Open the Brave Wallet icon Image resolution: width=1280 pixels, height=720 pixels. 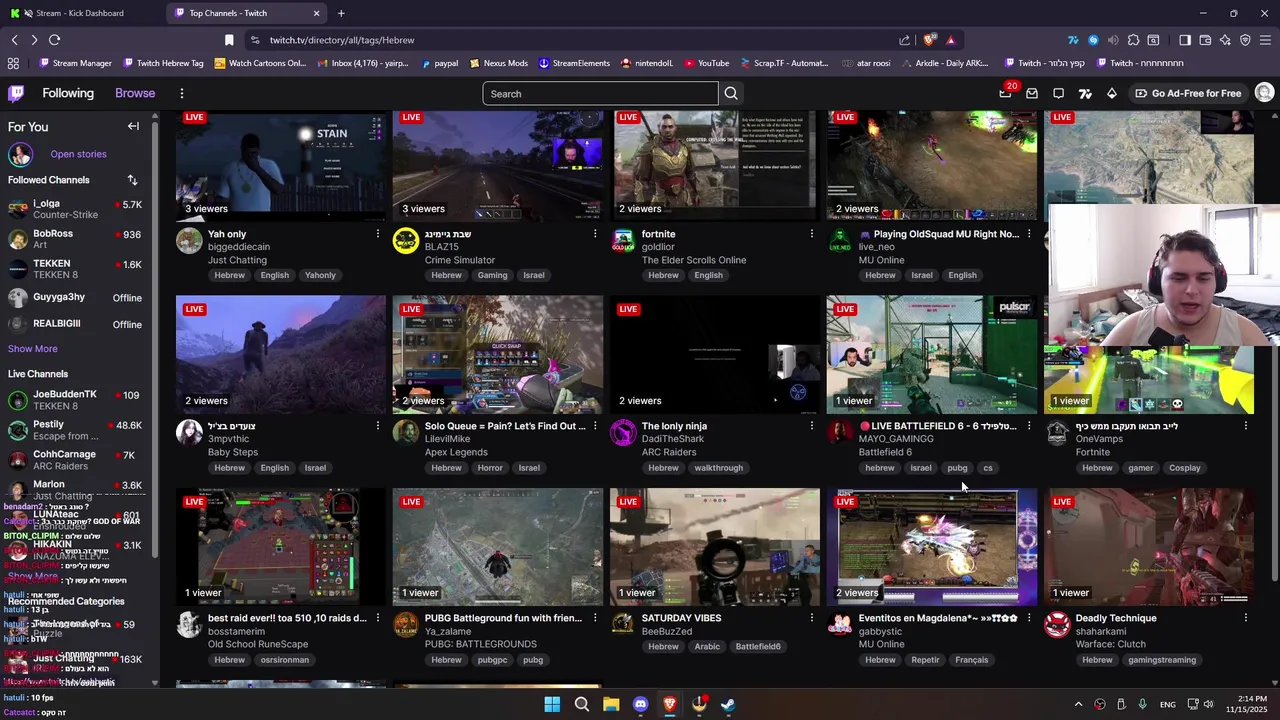point(1205,40)
